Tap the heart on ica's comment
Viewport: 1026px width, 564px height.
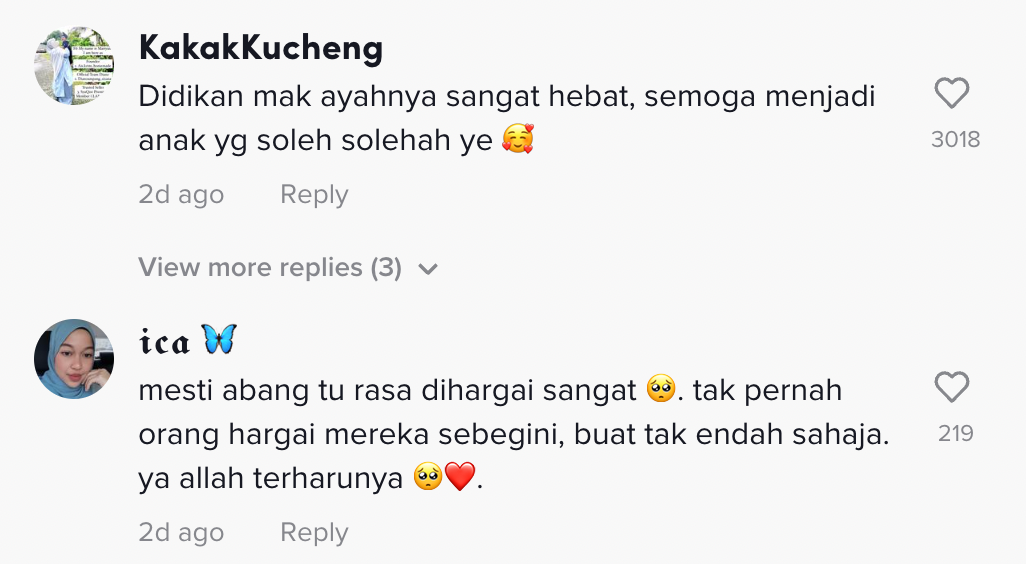951,387
